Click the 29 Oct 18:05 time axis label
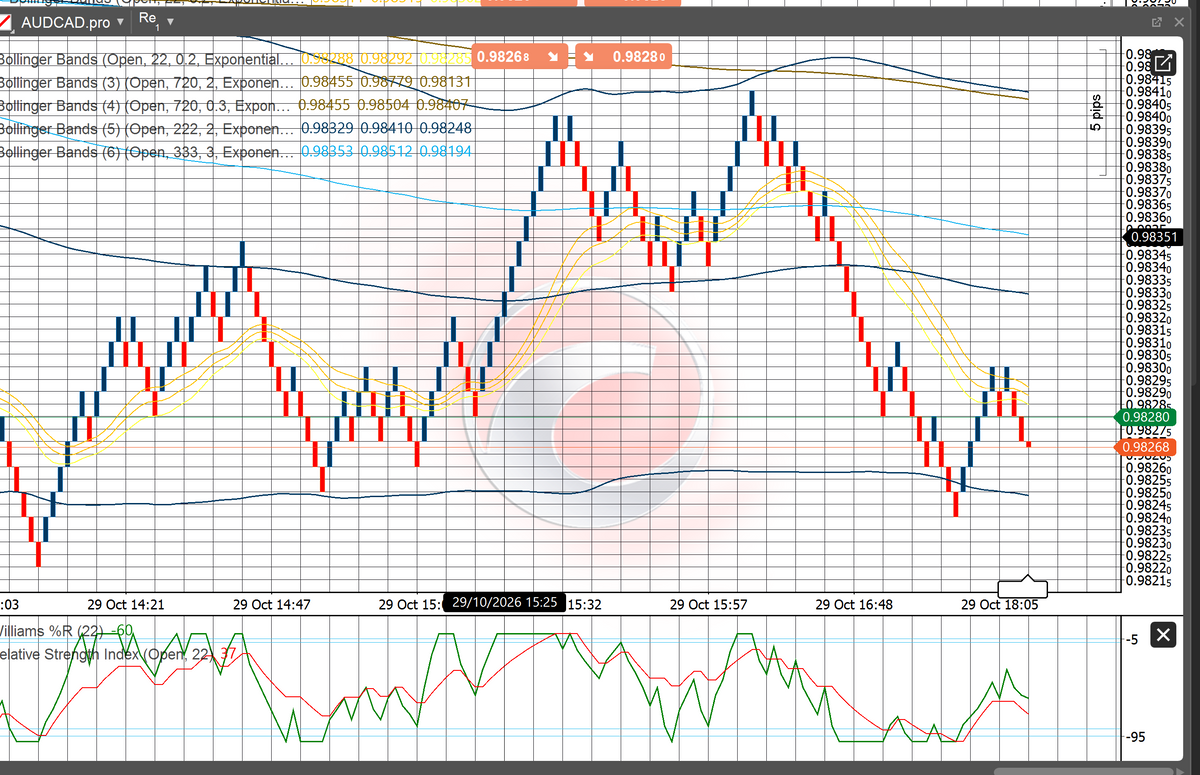The height and width of the screenshot is (775, 1200). [x=1001, y=605]
